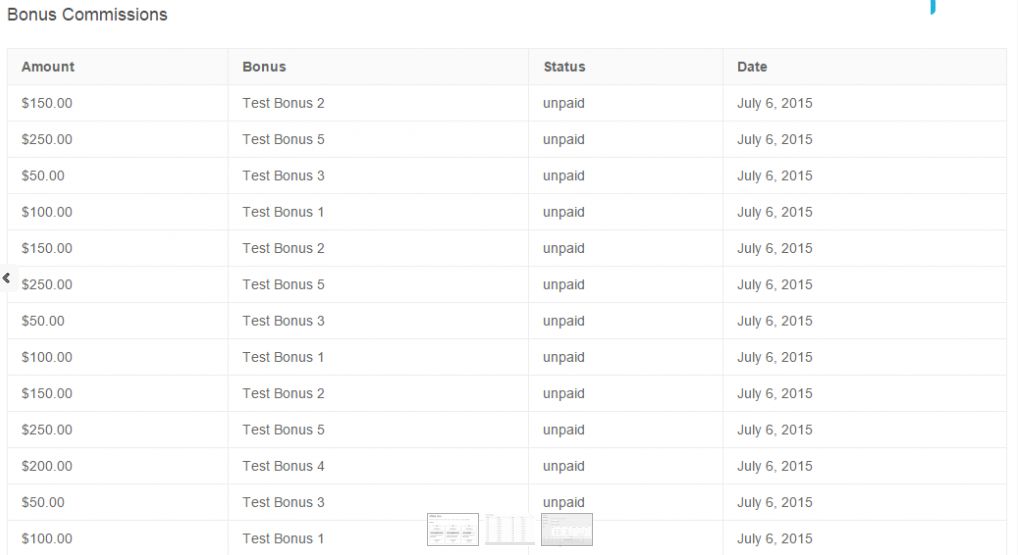
Task: Click the Status column header
Action: pyautogui.click(x=564, y=67)
